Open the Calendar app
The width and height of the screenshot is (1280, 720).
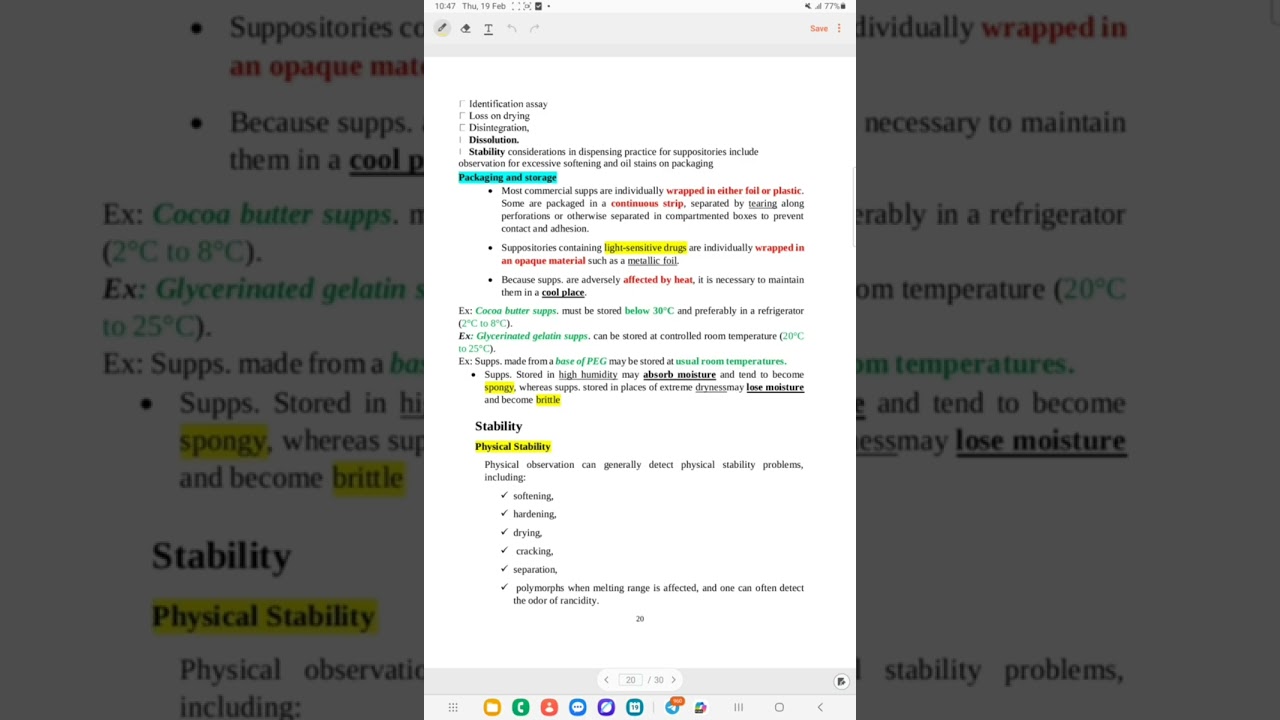pos(635,707)
